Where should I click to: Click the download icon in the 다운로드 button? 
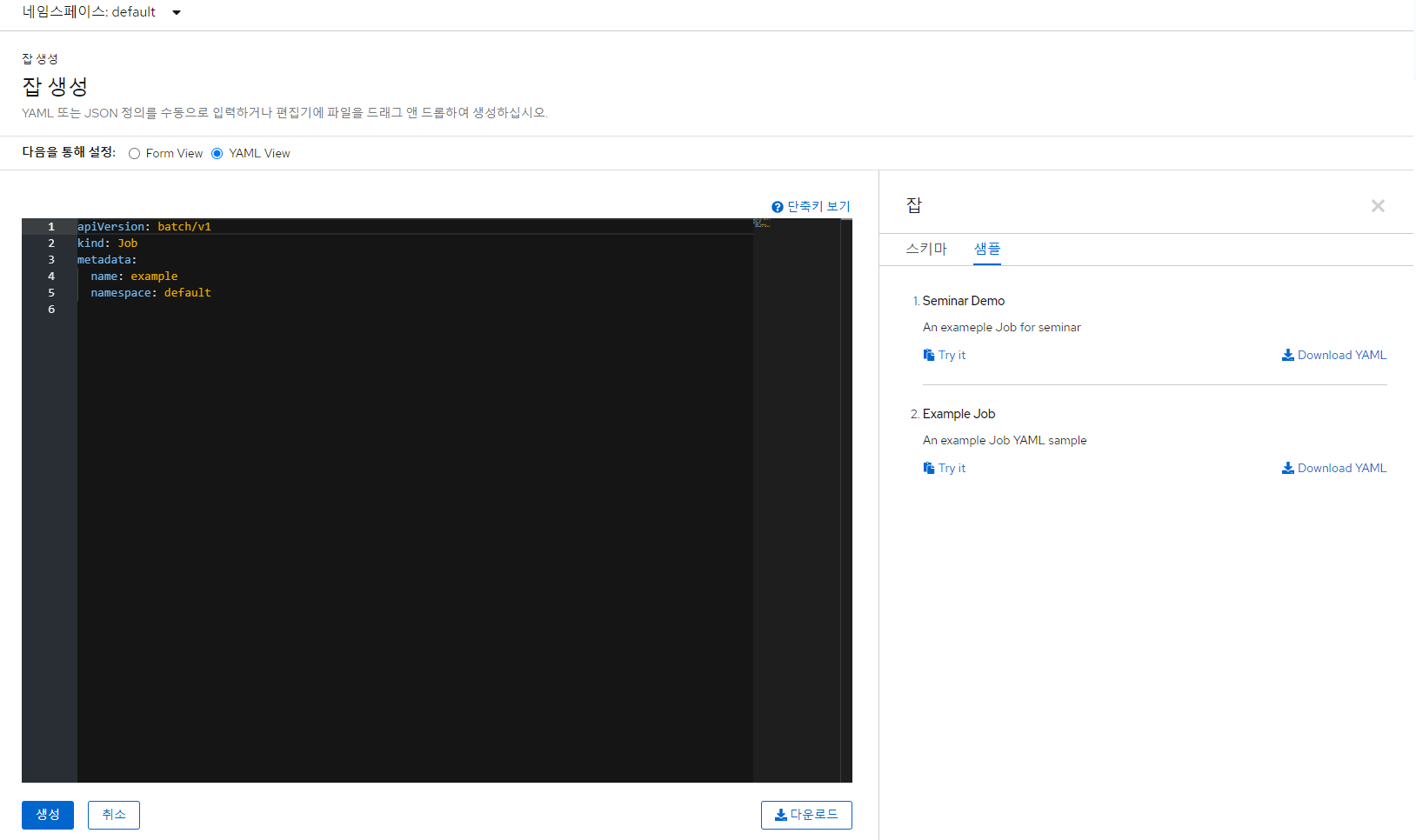780,815
